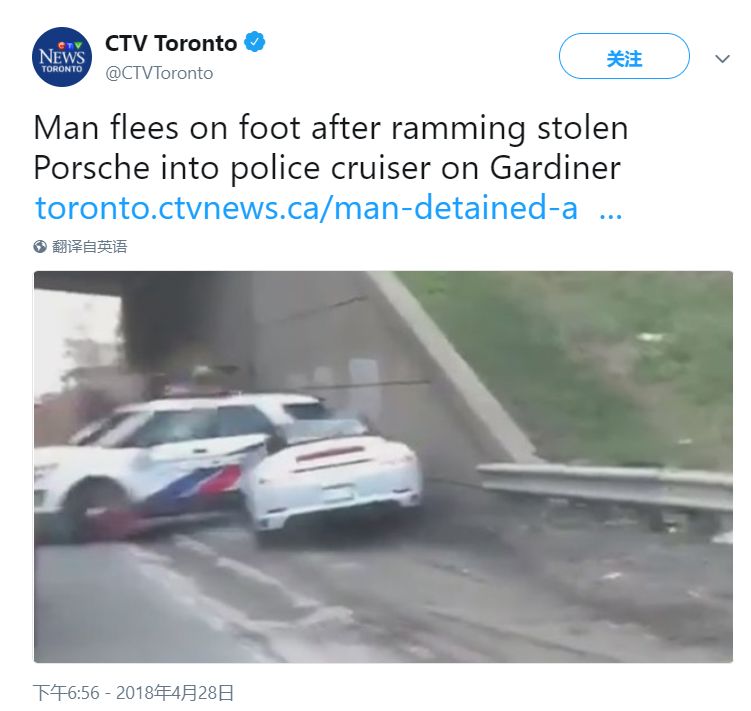Click the 翻译自英语 translation label
The height and width of the screenshot is (711, 751).
click(90, 247)
